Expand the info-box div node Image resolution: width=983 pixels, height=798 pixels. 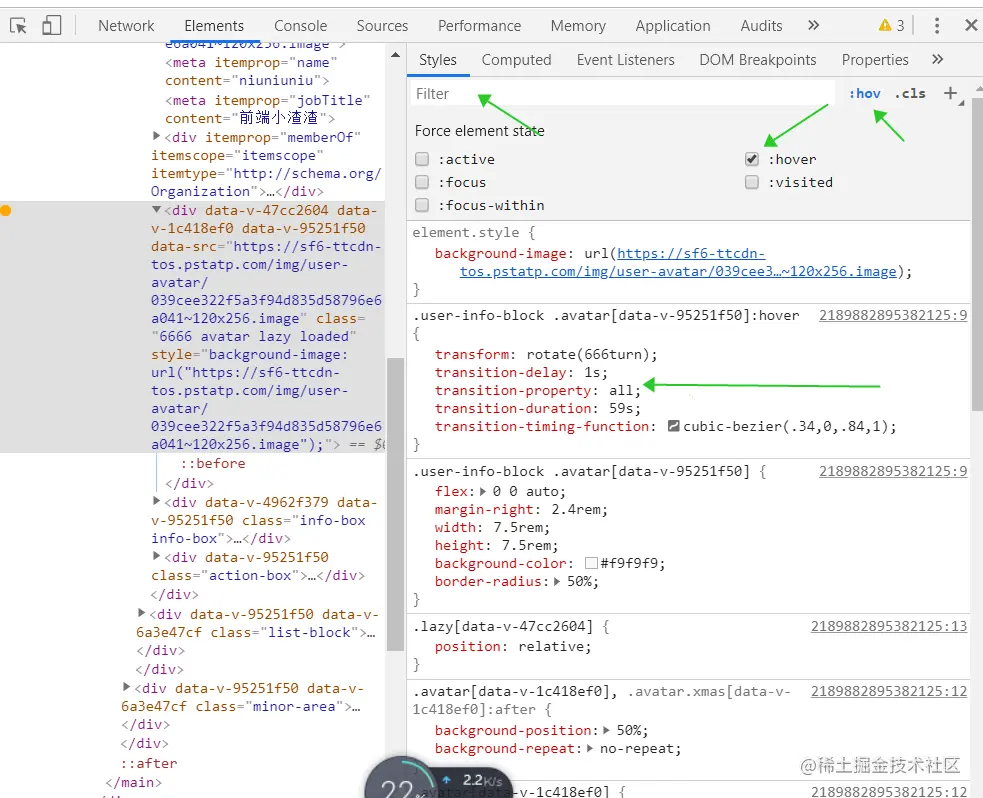157,501
